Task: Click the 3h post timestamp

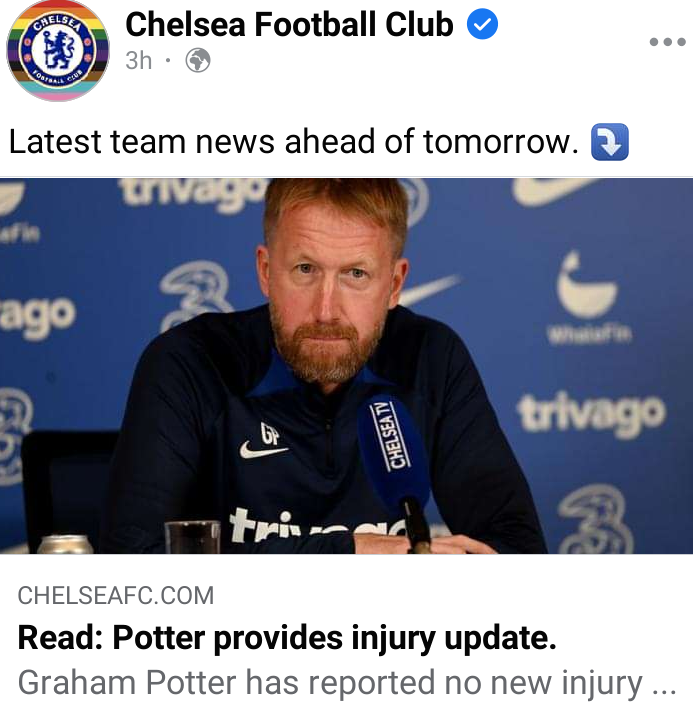Action: pos(139,61)
